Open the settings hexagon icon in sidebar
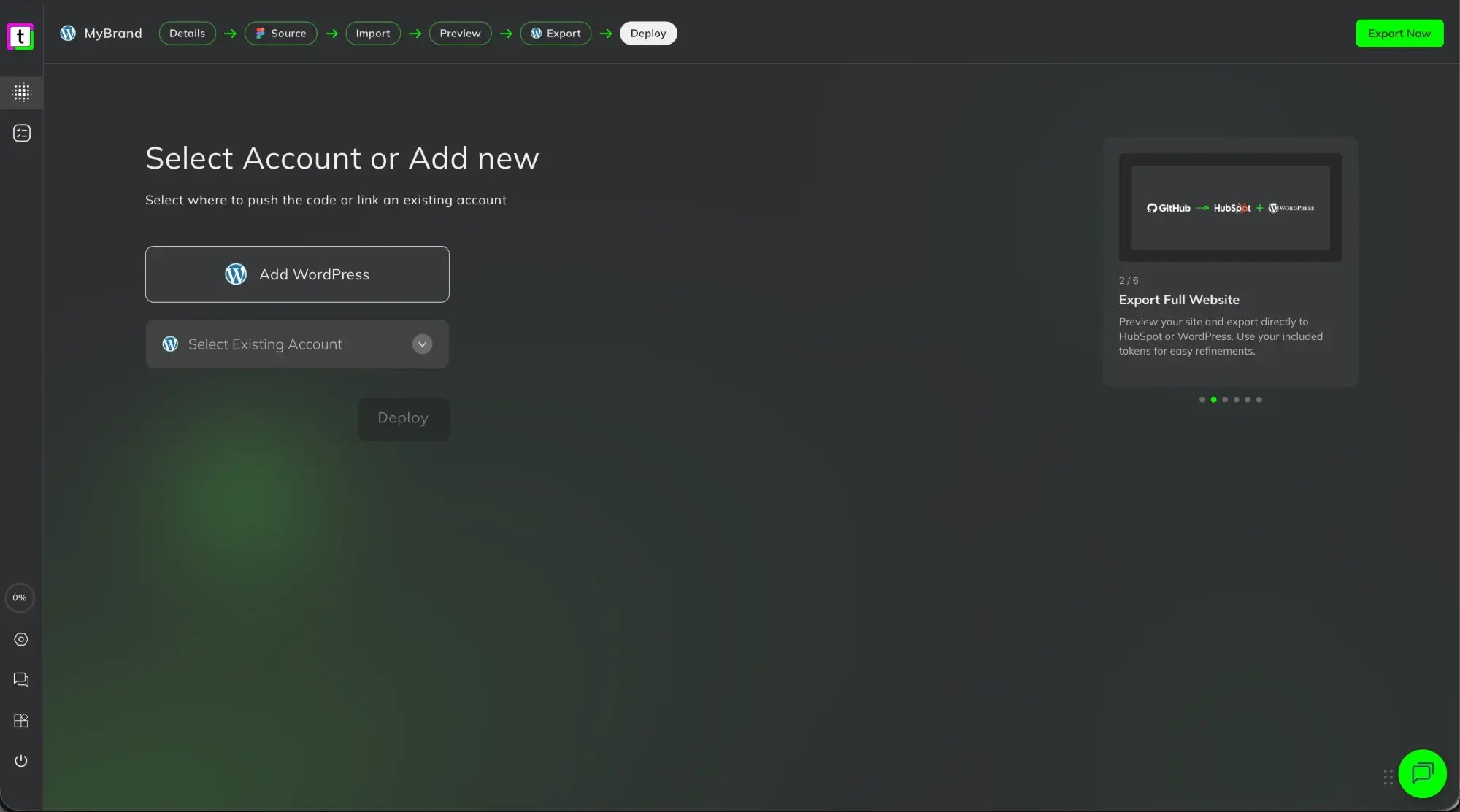1460x812 pixels. tap(21, 639)
